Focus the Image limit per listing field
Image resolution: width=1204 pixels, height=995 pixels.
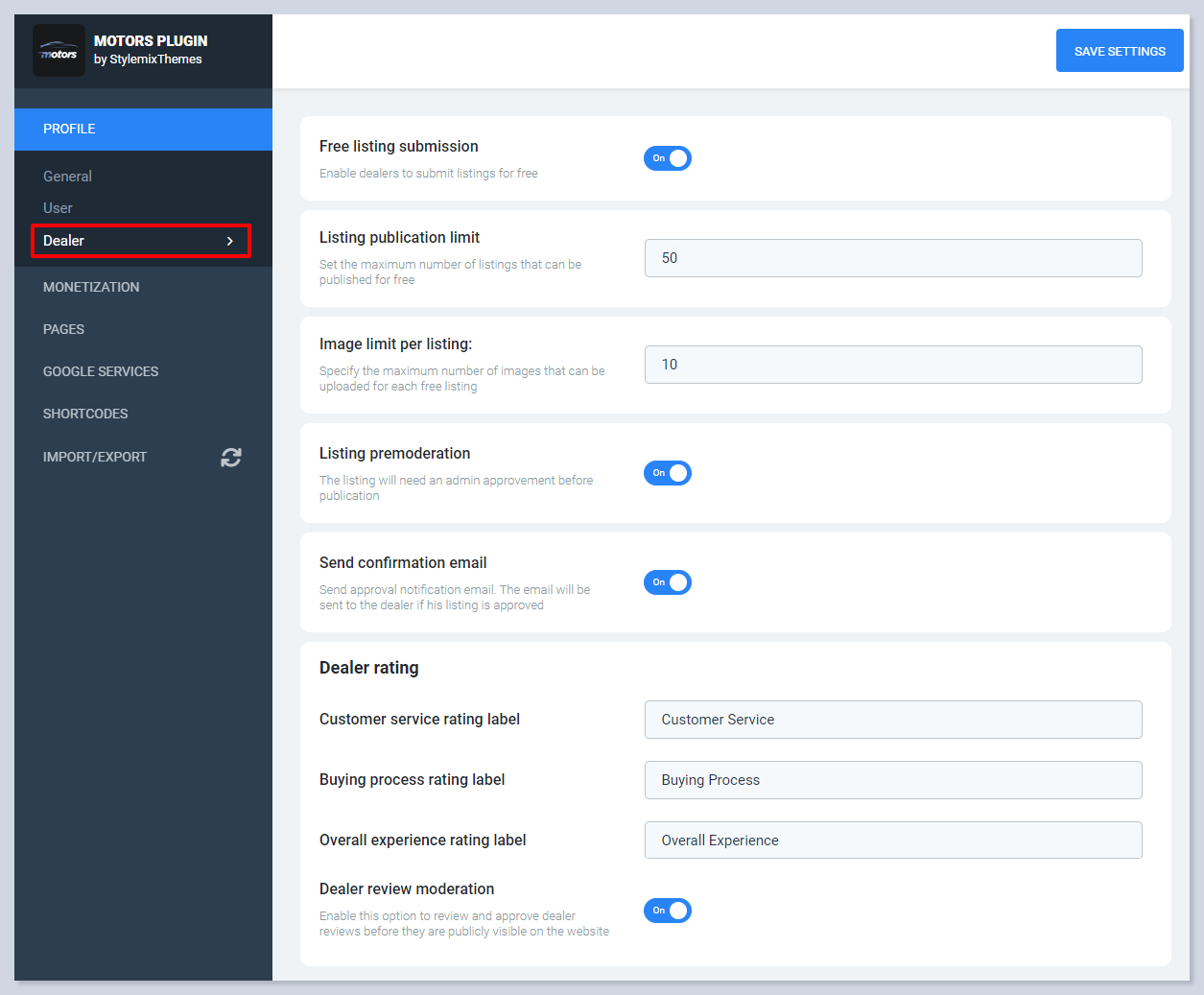coord(892,365)
